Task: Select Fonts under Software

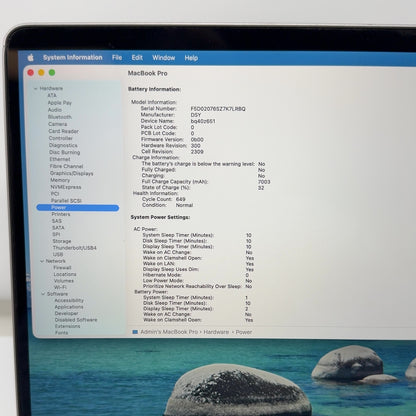Action: 62,333
